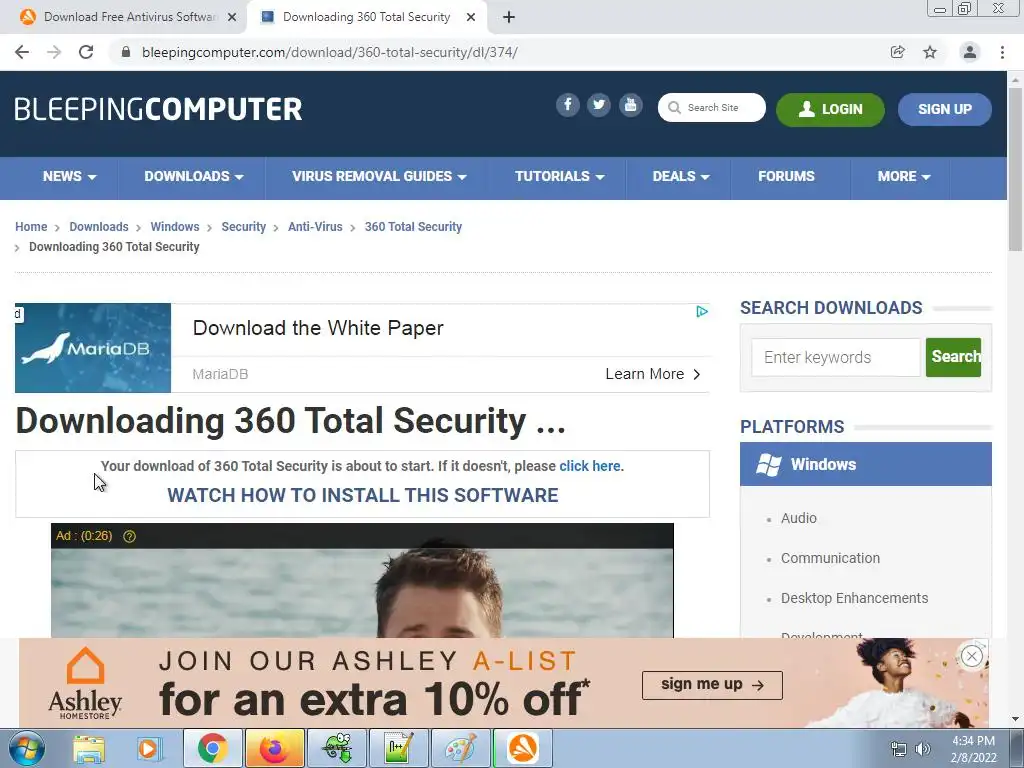1024x768 pixels.
Task: Open Anti-Virus breadcrumb link
Action: pyautogui.click(x=315, y=227)
